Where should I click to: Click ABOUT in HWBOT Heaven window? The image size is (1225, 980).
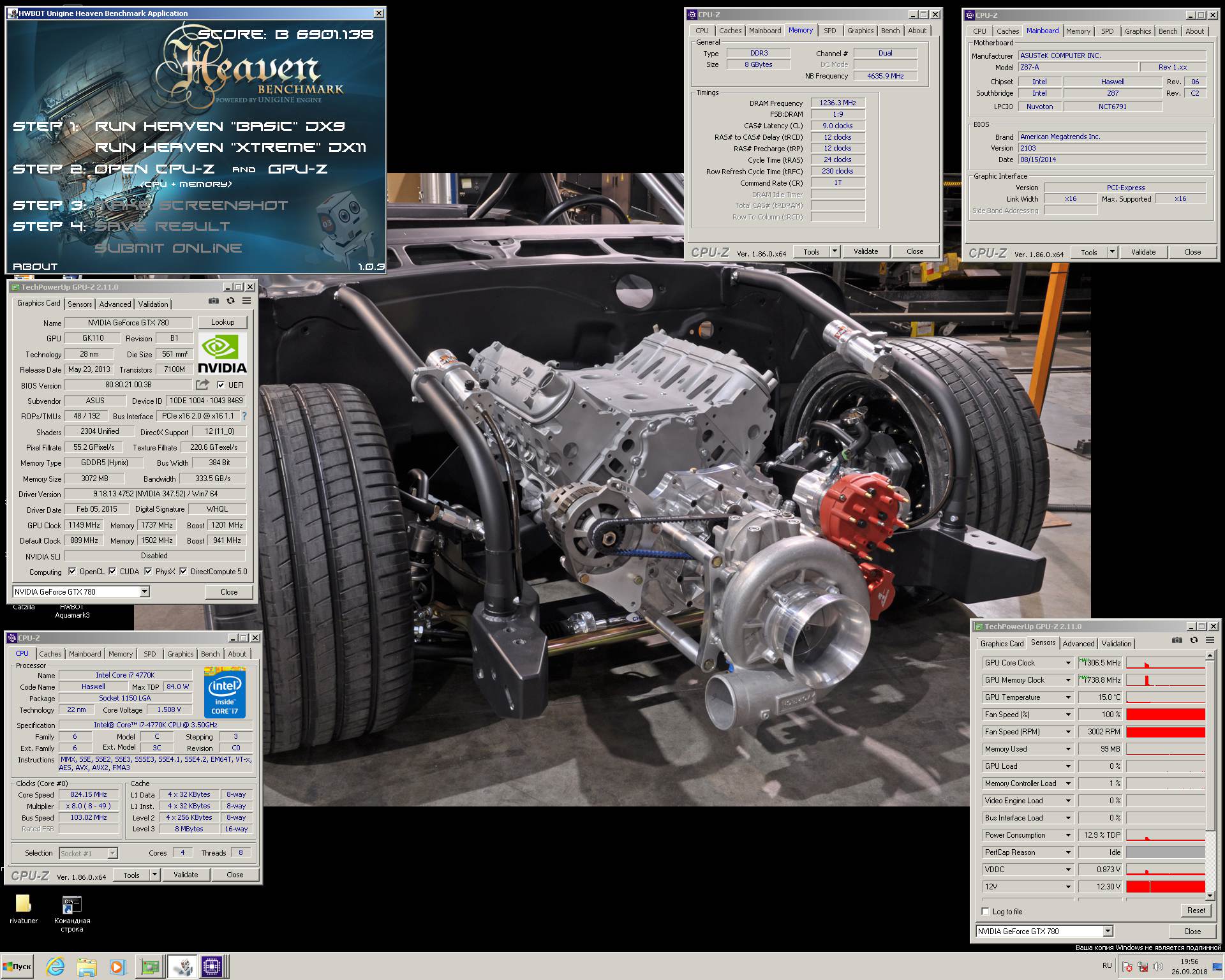[35, 267]
